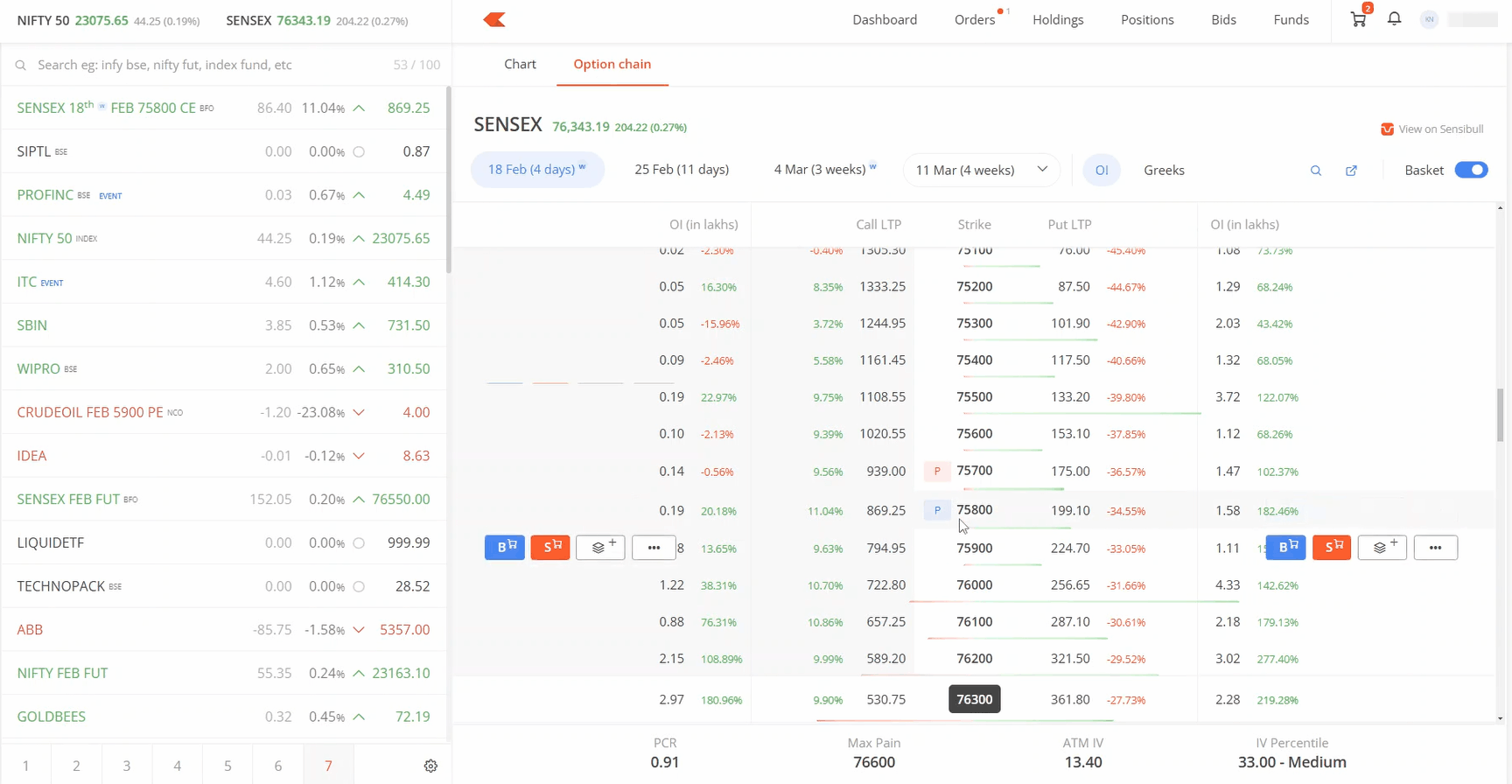The image size is (1512, 784).
Task: Click the watchlist vertical scrollbar
Action: (449, 179)
